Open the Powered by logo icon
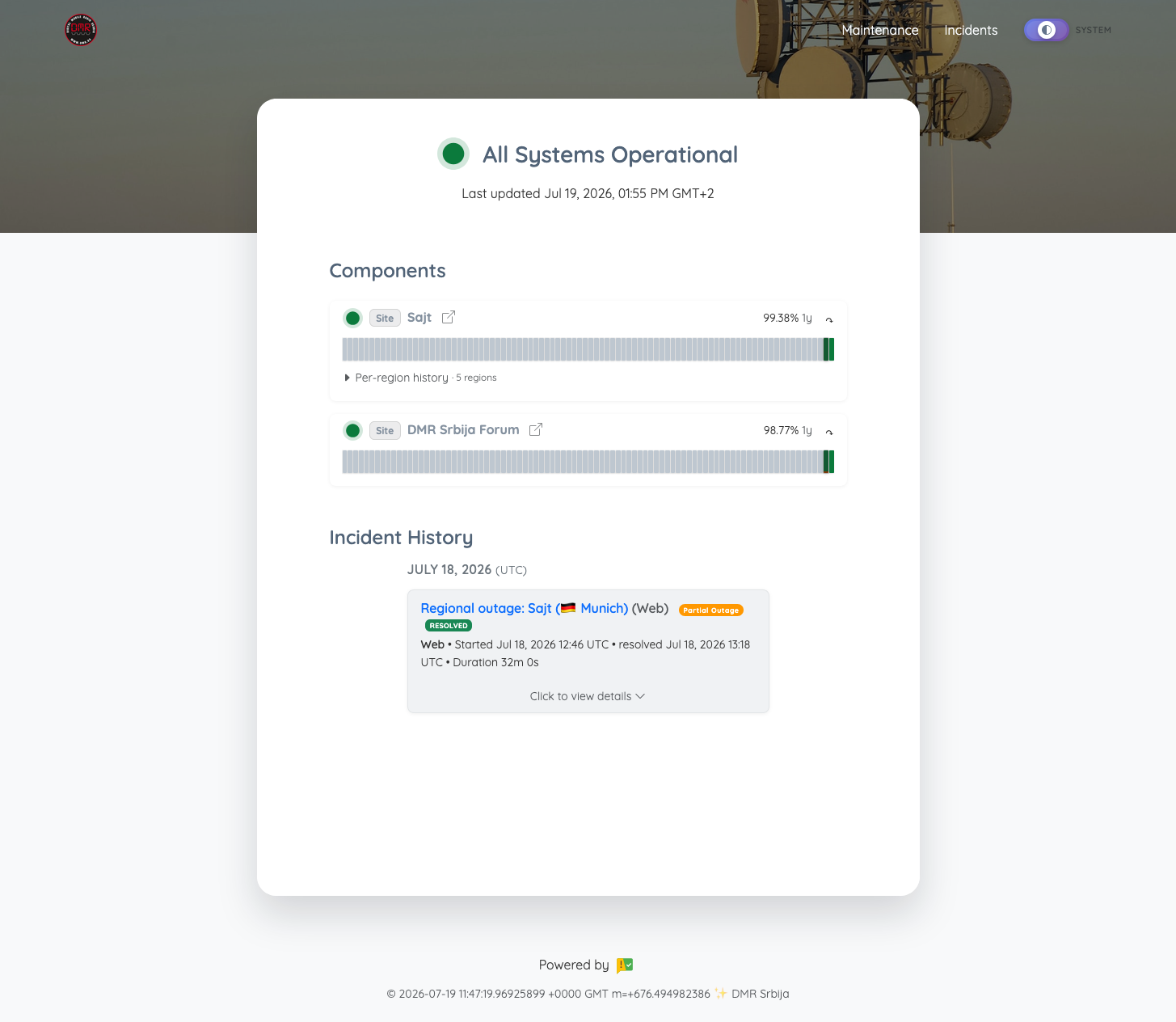The width and height of the screenshot is (1176, 1022). tap(625, 965)
